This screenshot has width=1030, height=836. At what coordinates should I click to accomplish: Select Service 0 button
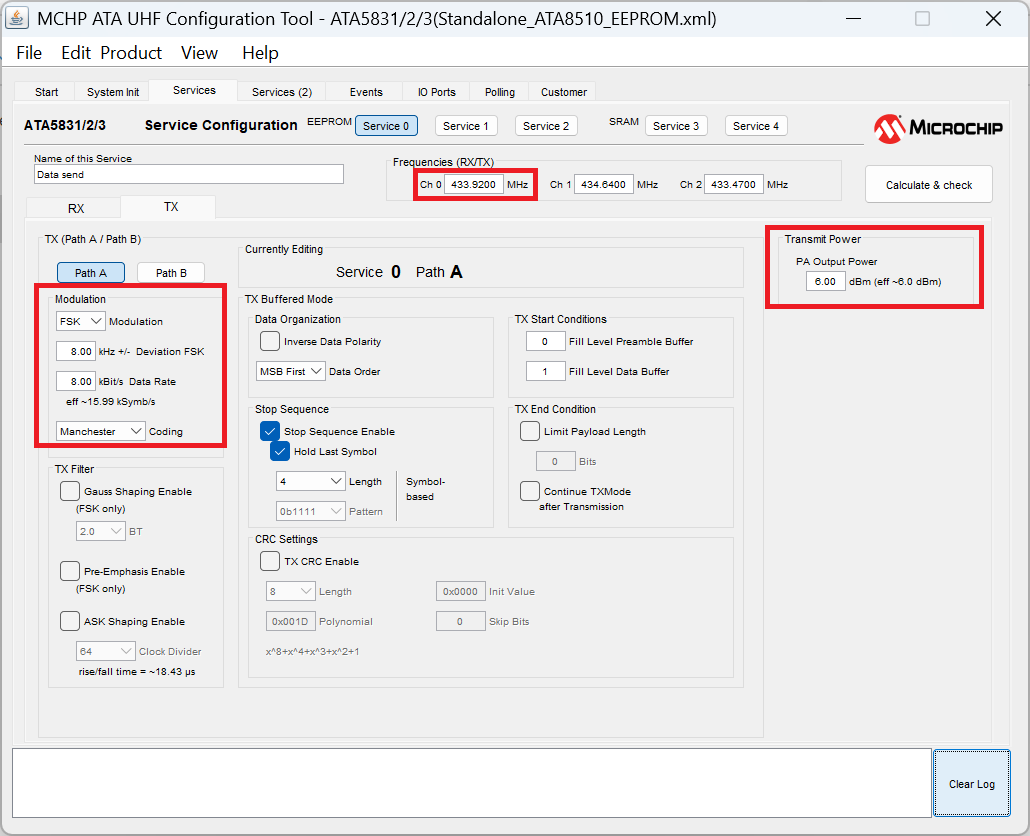386,125
